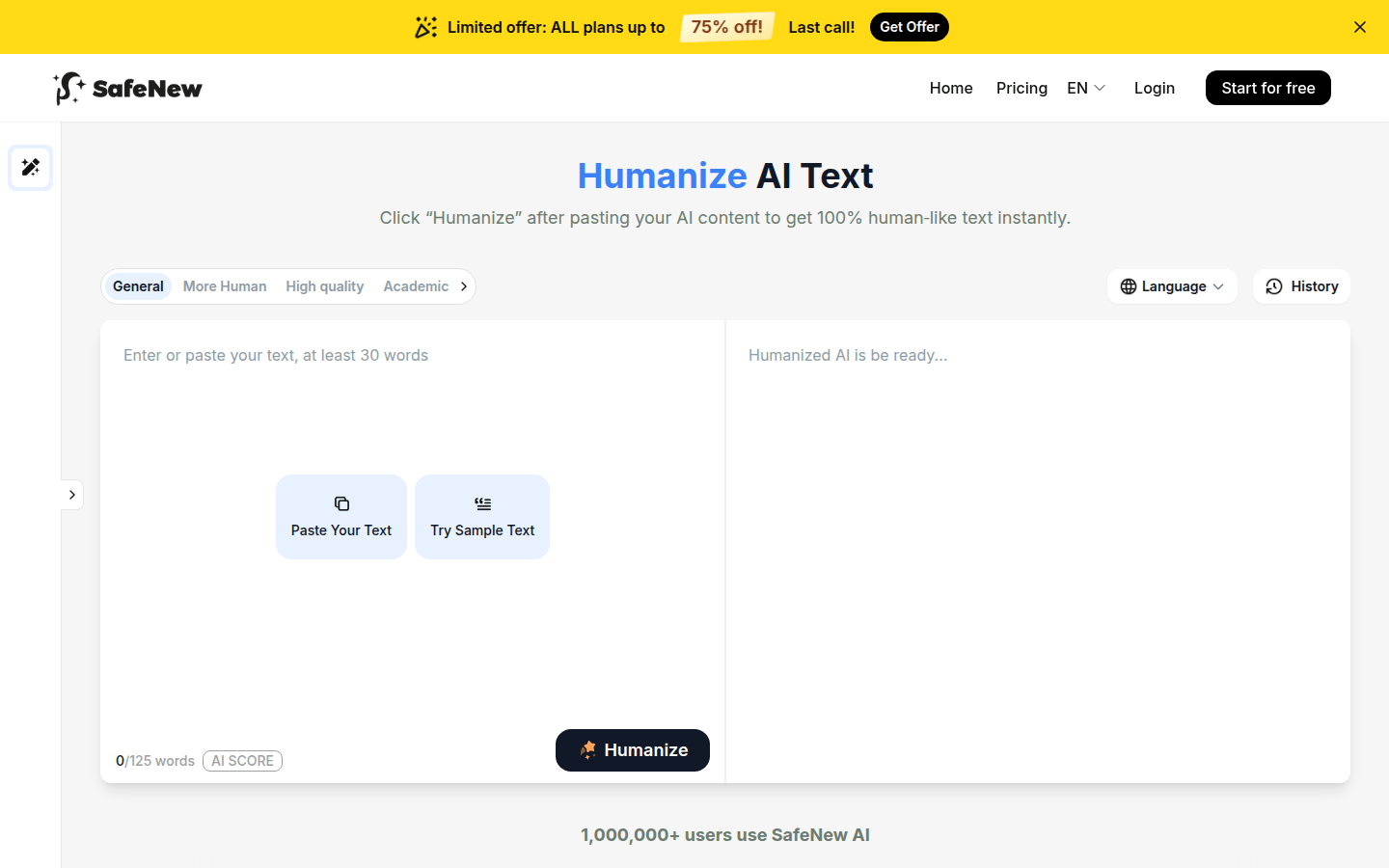Viewport: 1389px width, 868px height.
Task: Click the SafeNew logo
Action: tap(128, 89)
